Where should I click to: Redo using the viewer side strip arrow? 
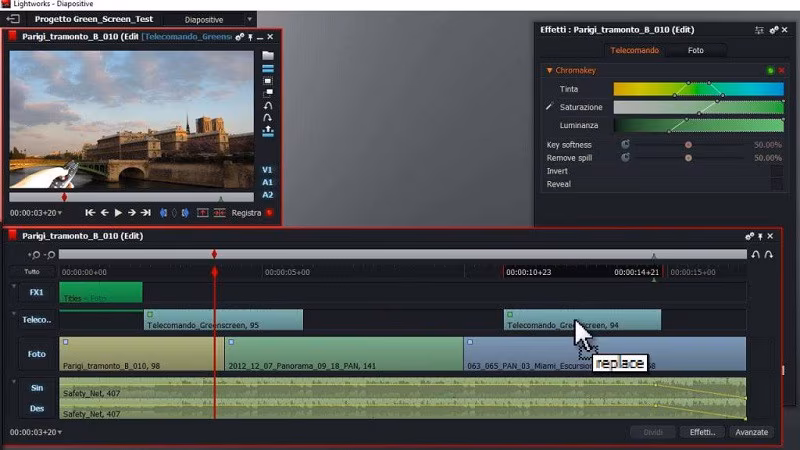pos(268,117)
